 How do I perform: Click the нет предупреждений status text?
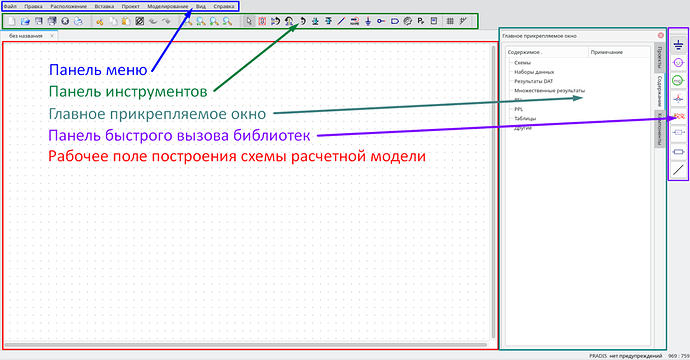point(635,356)
